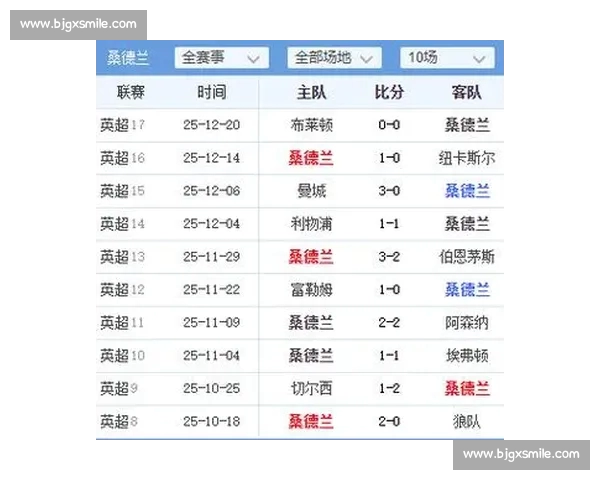Screen dimensions: 600x480
Task: Select away team 埃弗顿
Action: 467,356
